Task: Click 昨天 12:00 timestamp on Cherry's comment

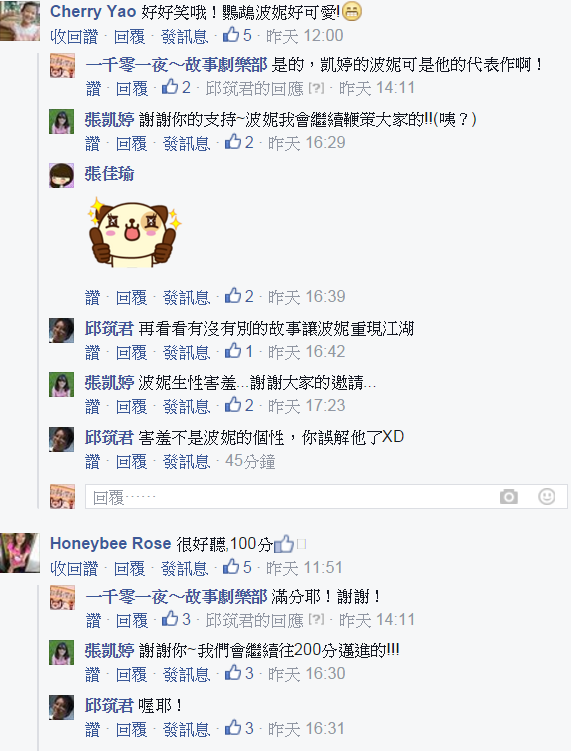Action: click(305, 36)
